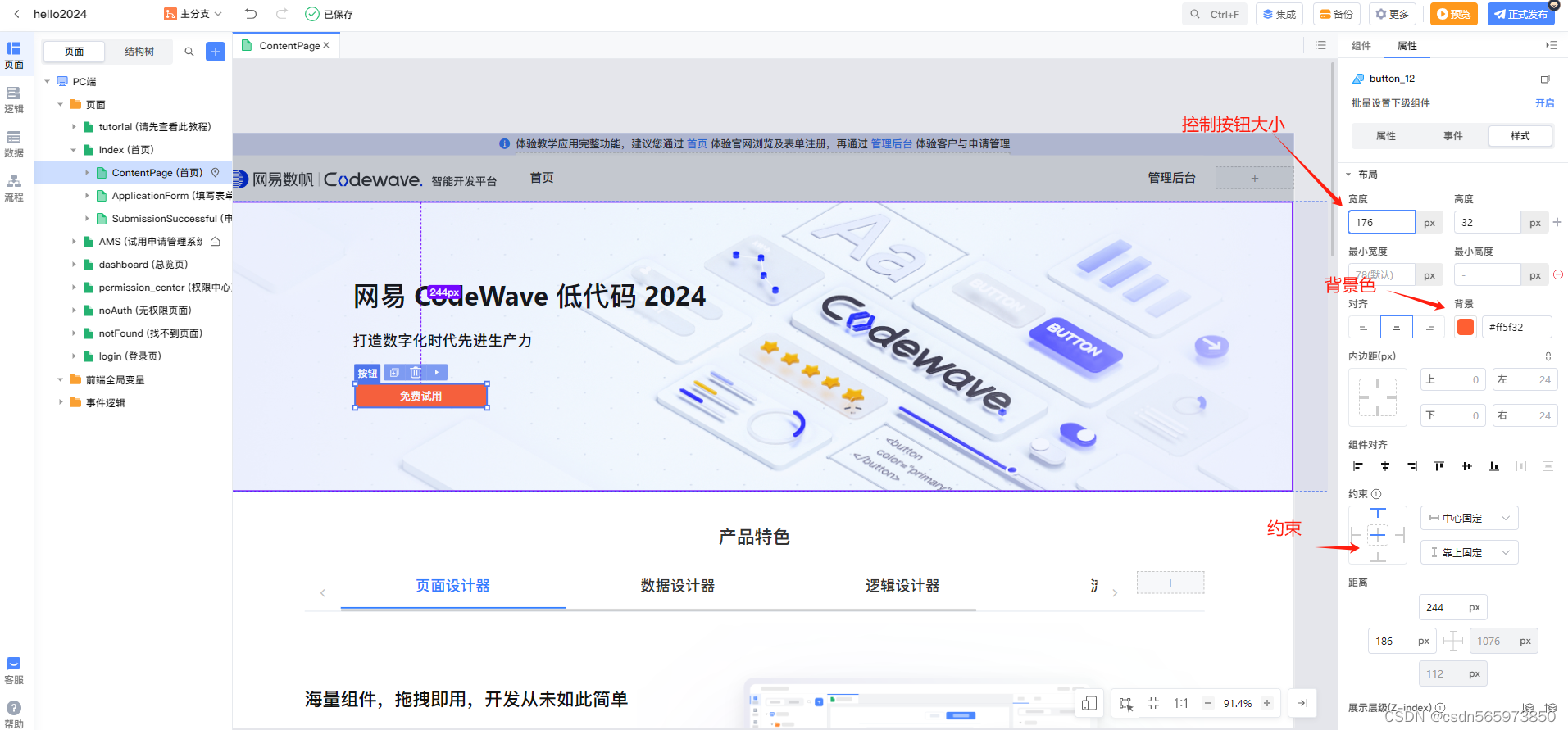Open the 靠上固定 vertical constraint dropdown
The width and height of the screenshot is (1568, 730).
click(x=1469, y=552)
